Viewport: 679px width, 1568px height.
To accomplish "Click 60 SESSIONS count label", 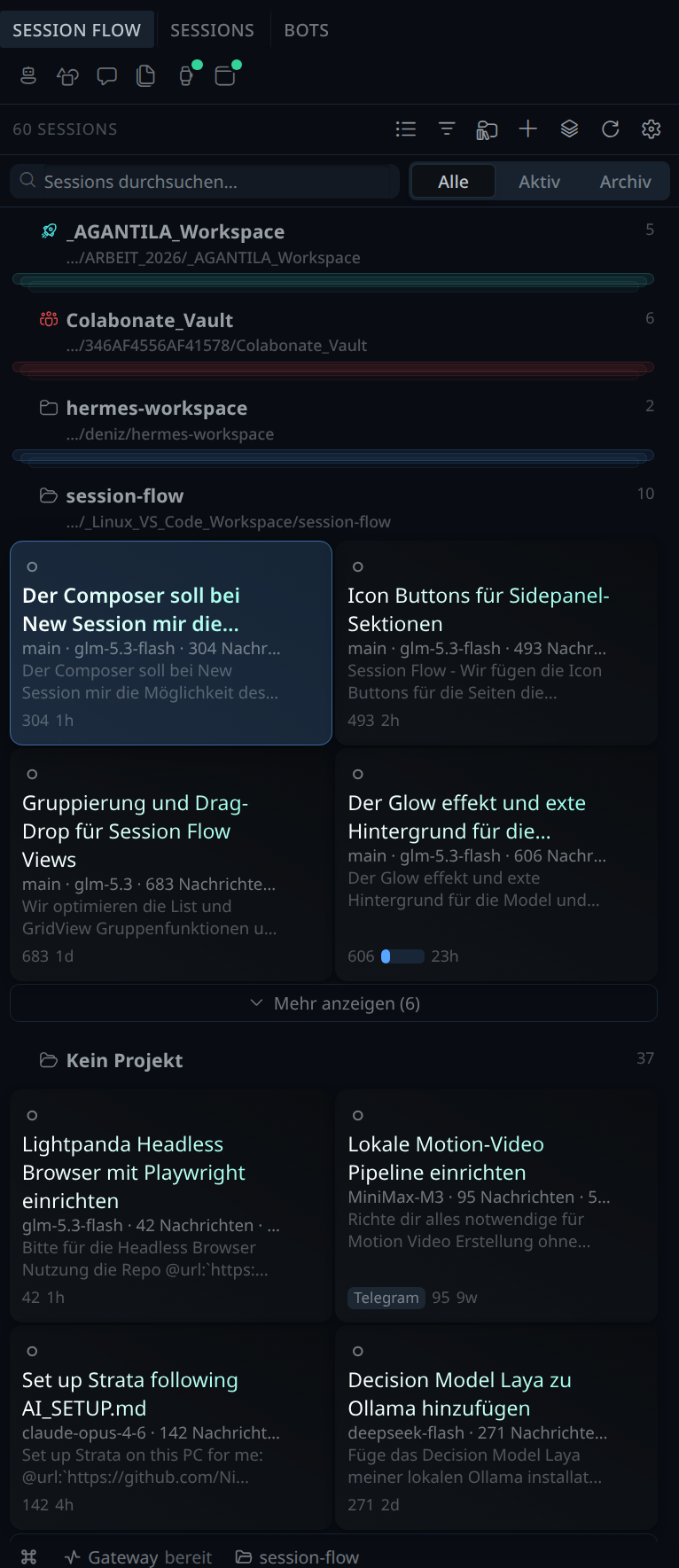I will [65, 129].
